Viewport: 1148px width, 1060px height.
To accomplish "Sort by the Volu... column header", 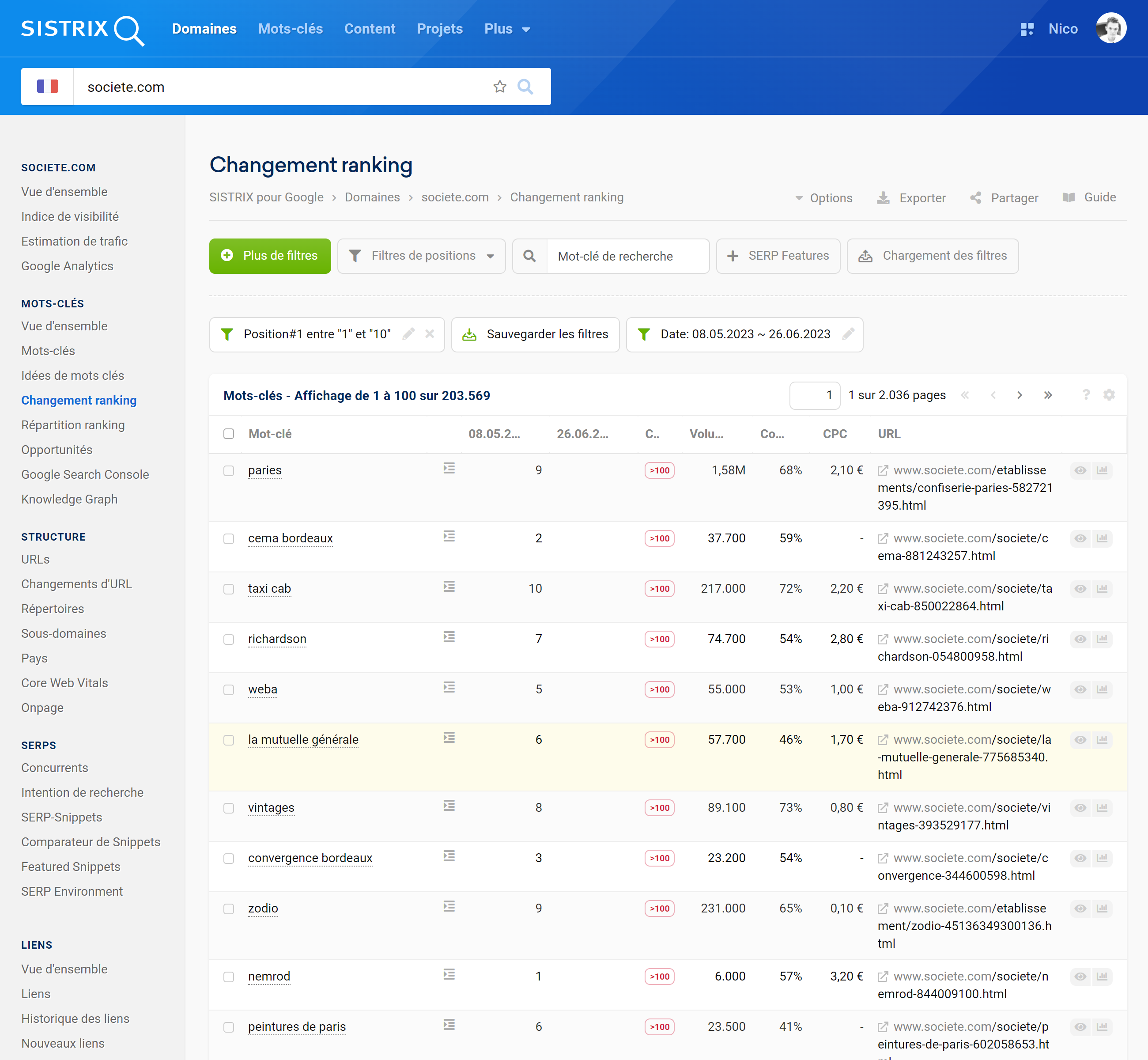I will [x=706, y=434].
